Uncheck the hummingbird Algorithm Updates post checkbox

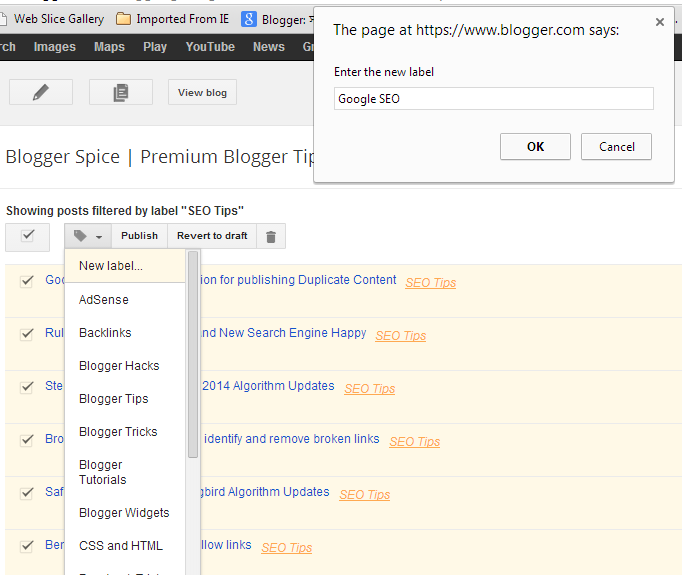(27, 493)
